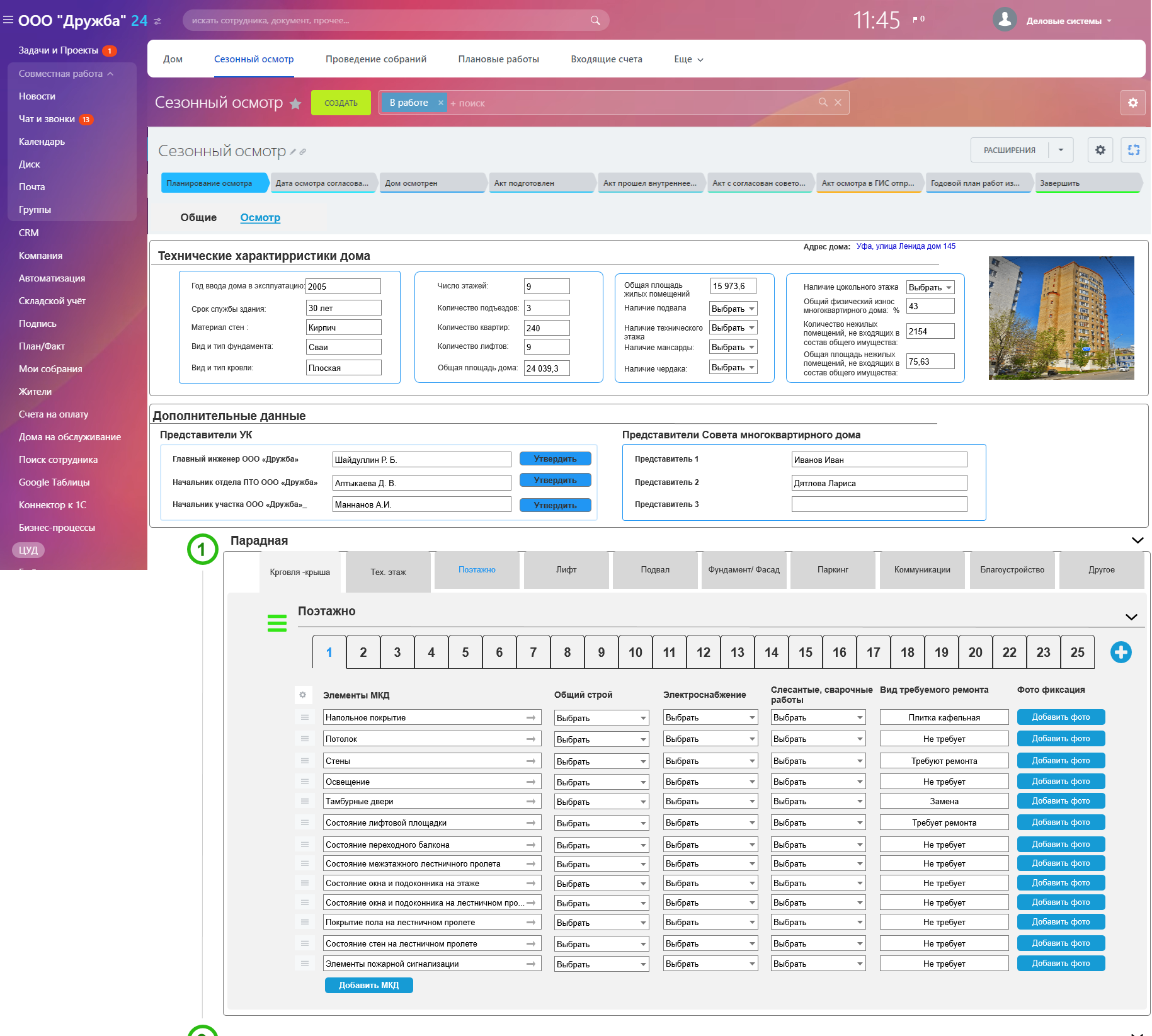1152x1036 pixels.
Task: Open the house address link Уфа
Action: coord(905,246)
